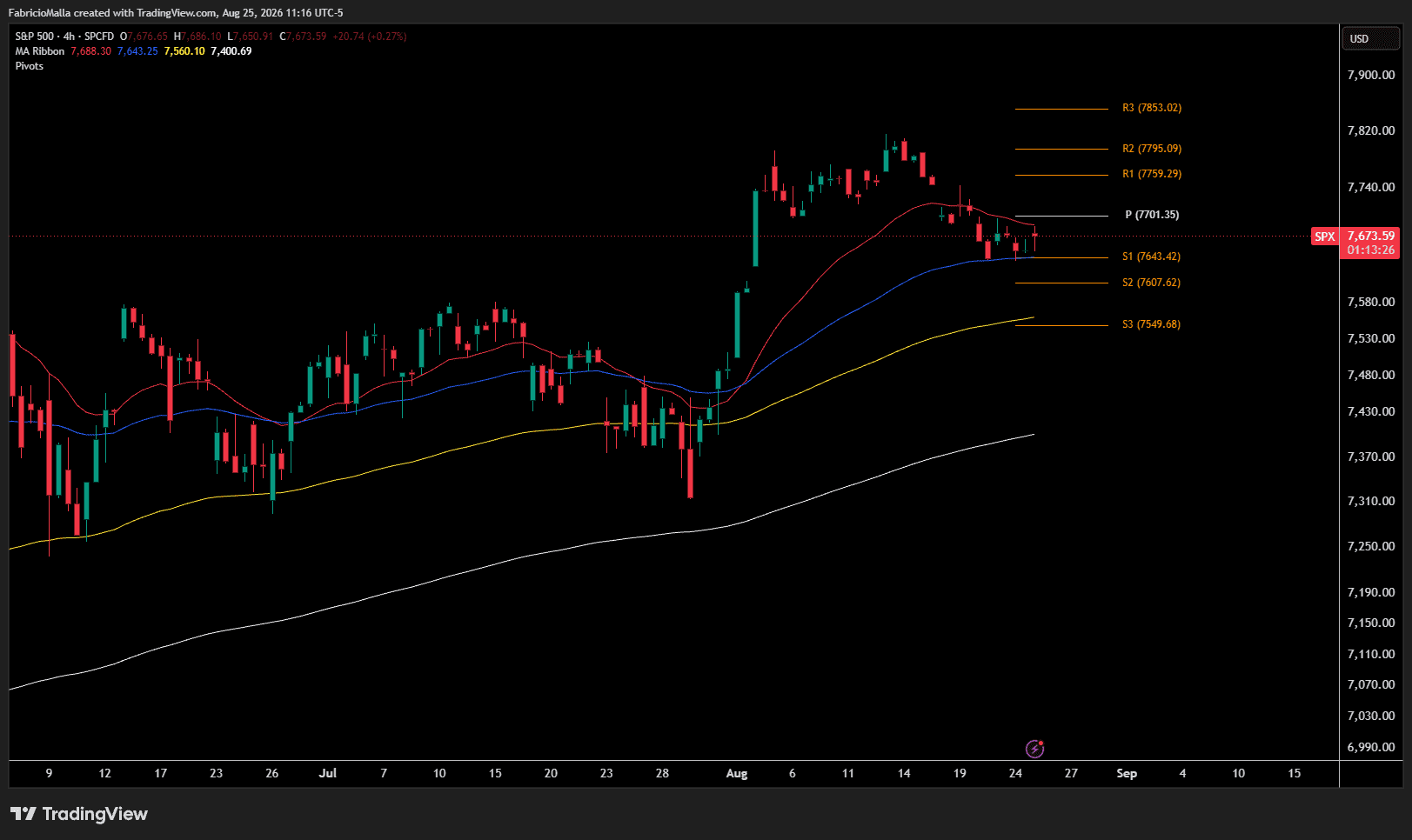Click the 28 date on time axis
Image resolution: width=1412 pixels, height=840 pixels.
click(x=662, y=773)
